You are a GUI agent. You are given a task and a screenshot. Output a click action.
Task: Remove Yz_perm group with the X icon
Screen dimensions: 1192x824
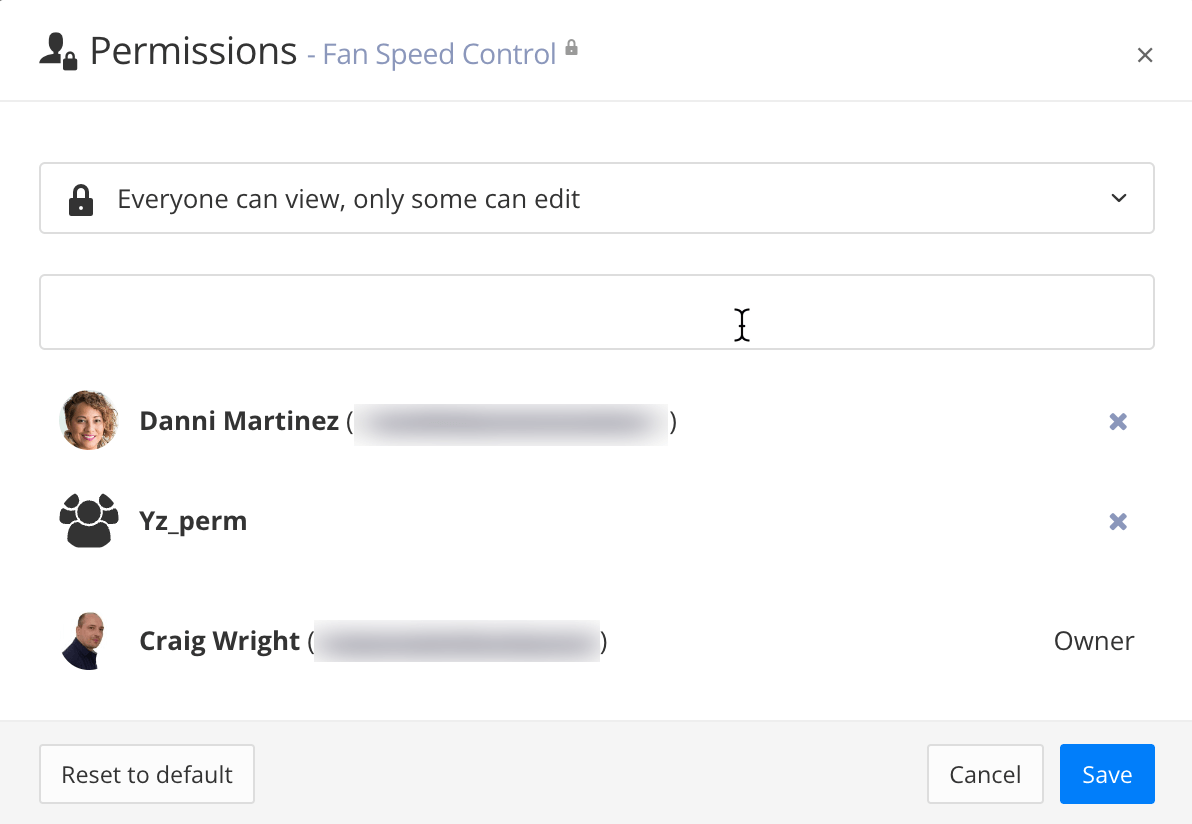click(x=1117, y=521)
